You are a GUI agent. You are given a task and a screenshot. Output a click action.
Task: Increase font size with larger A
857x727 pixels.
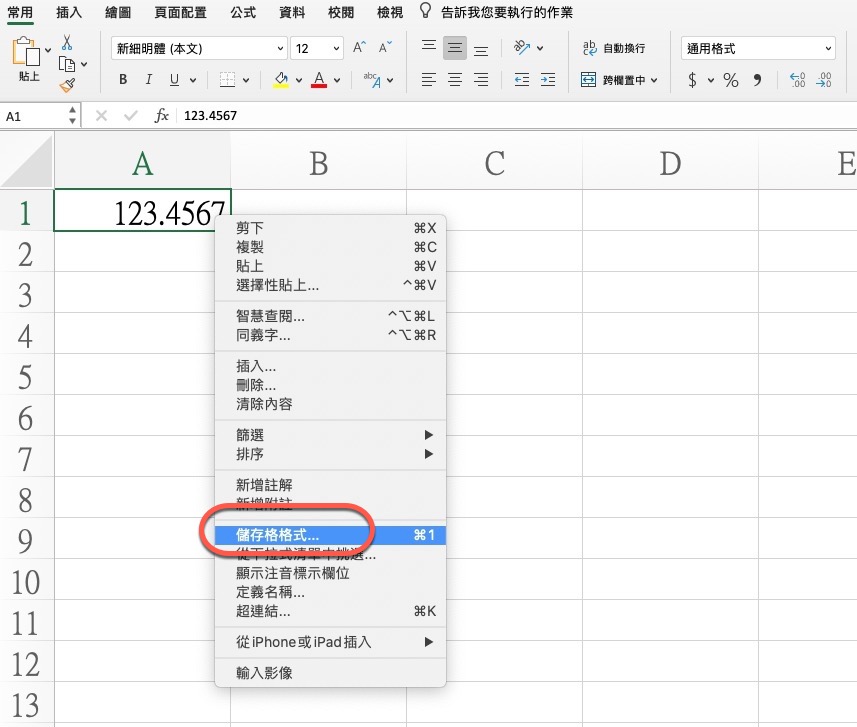tap(359, 48)
